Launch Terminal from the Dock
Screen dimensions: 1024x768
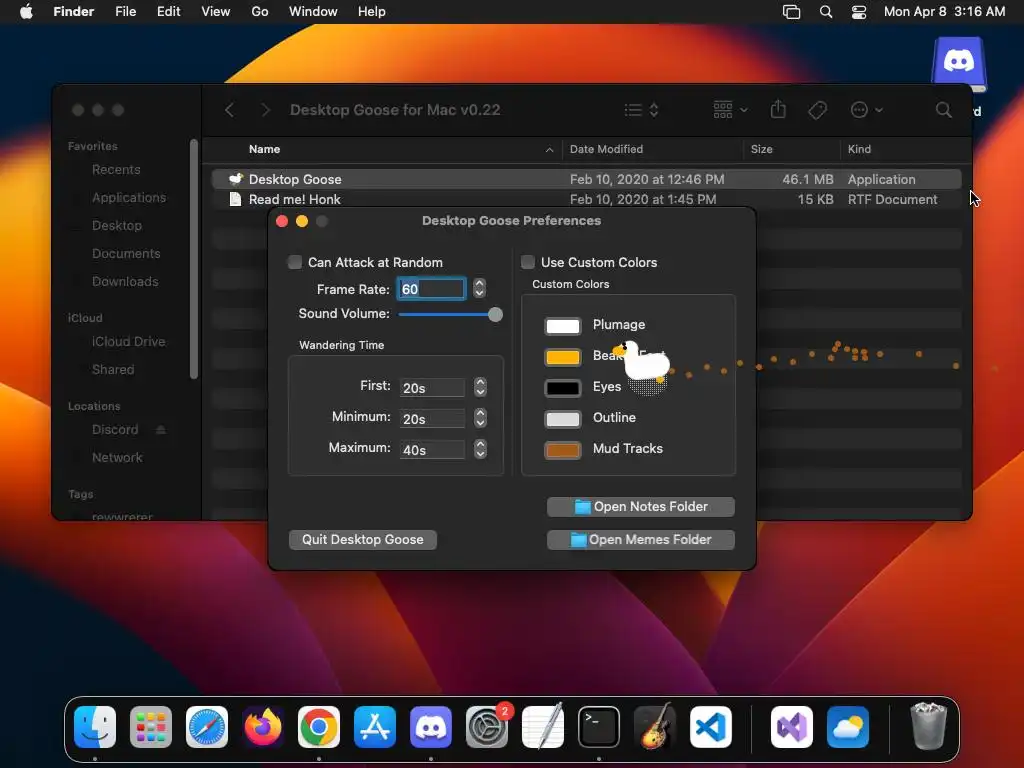tap(599, 727)
